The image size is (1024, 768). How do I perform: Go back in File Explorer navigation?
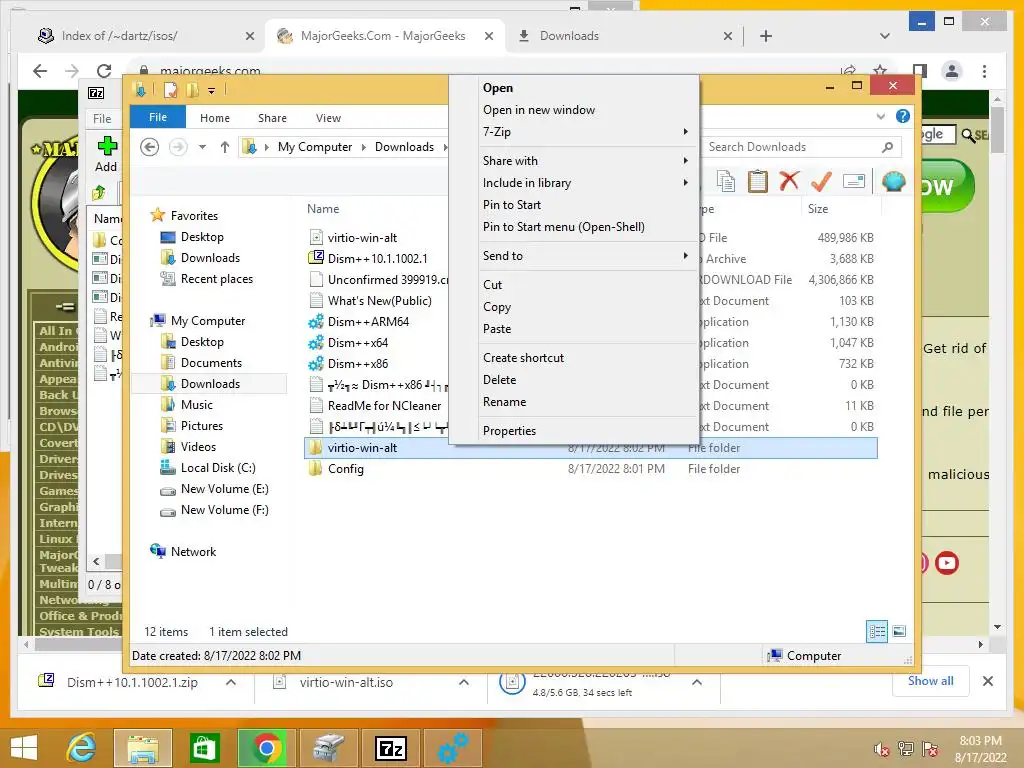150,147
